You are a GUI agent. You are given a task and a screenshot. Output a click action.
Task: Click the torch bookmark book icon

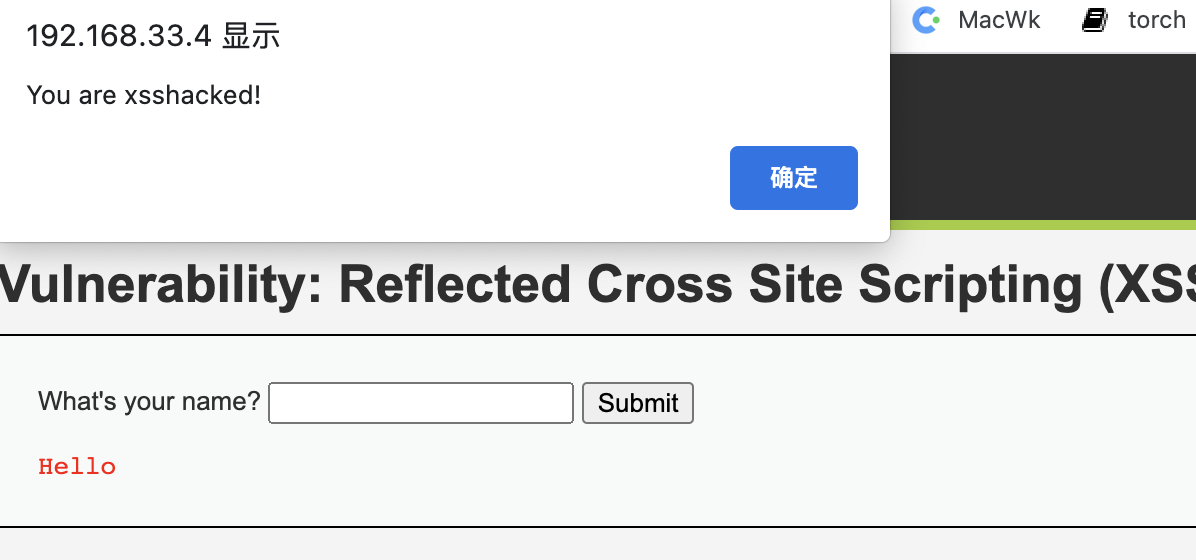(1095, 20)
